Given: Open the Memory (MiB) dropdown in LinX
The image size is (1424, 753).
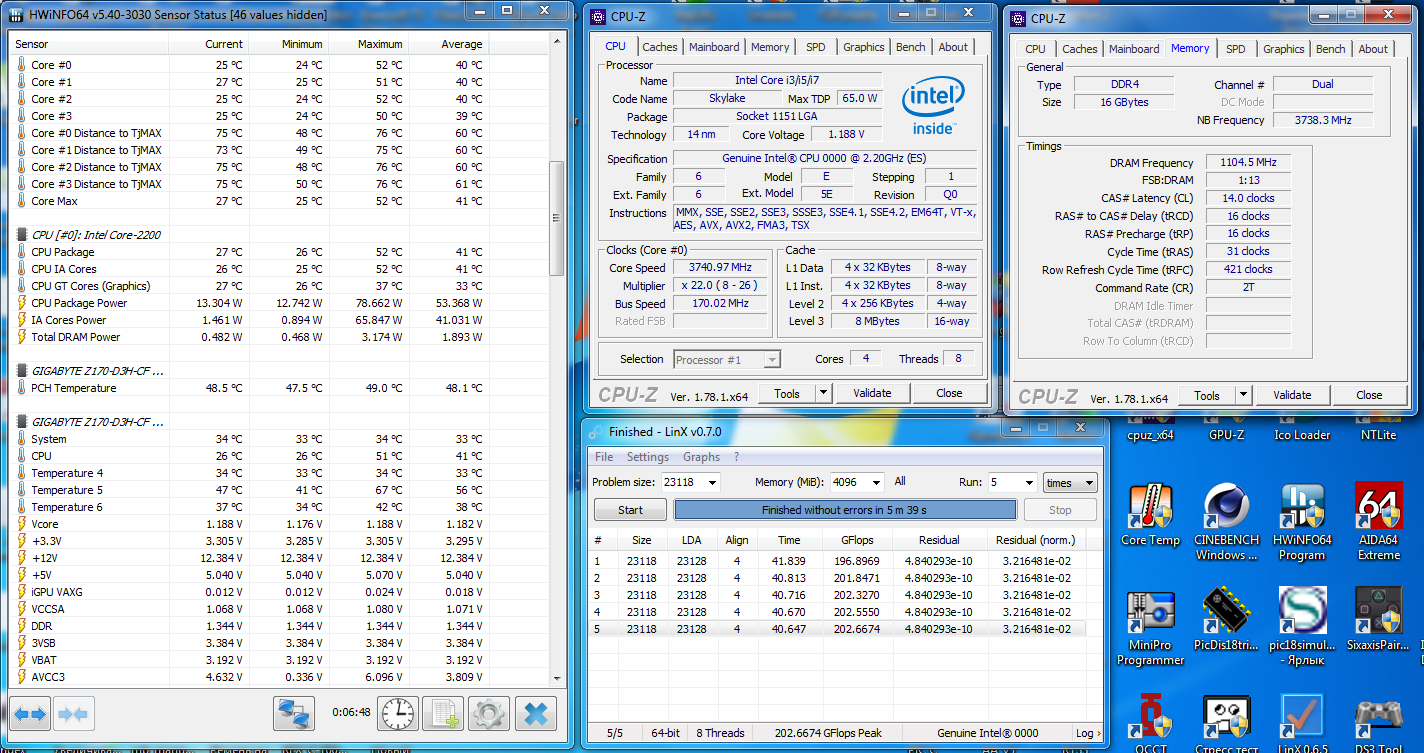Looking at the screenshot, I should click(876, 482).
